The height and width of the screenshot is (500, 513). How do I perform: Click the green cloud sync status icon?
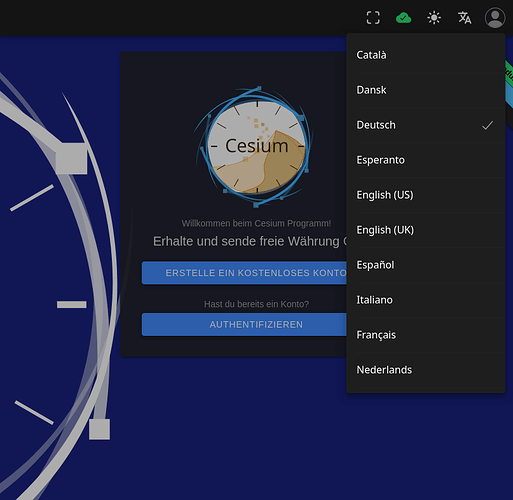(x=403, y=18)
